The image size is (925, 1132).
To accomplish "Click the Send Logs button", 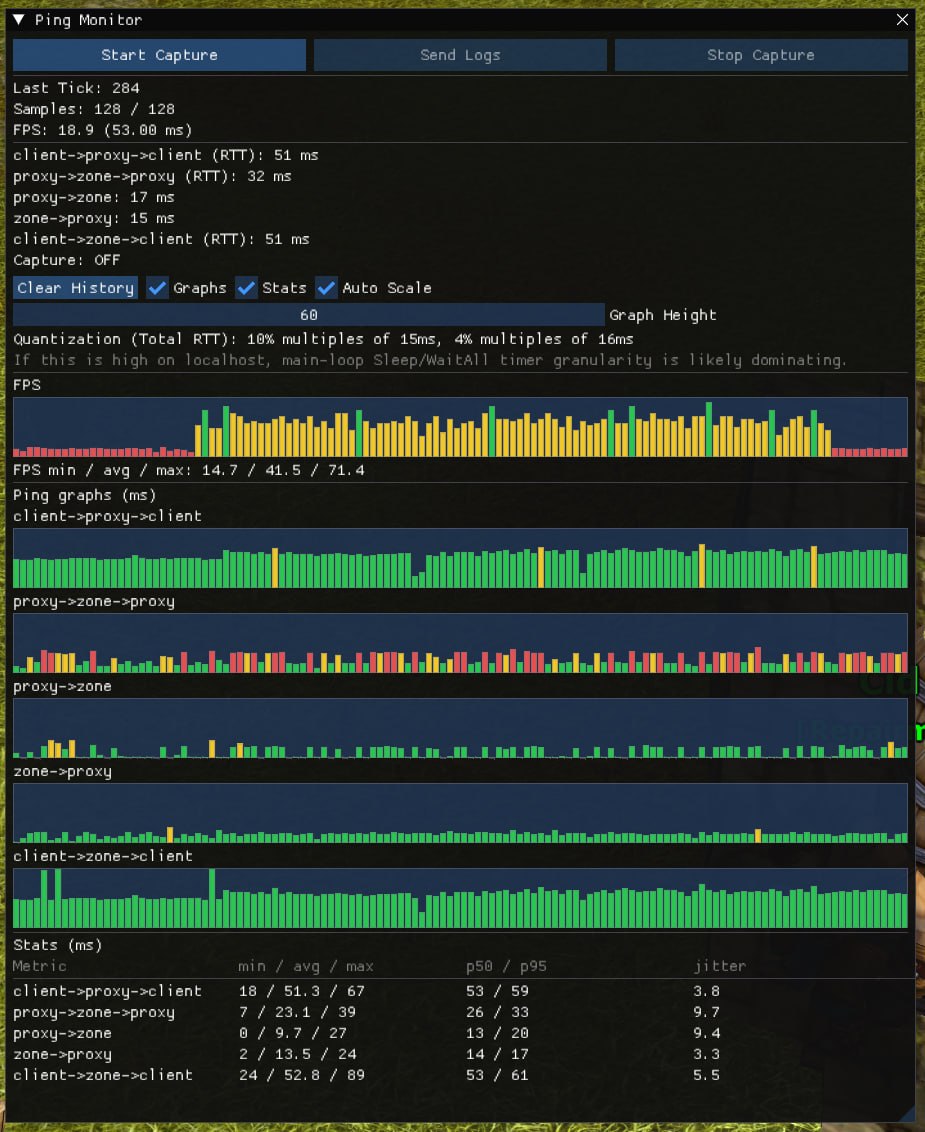I will coord(460,55).
